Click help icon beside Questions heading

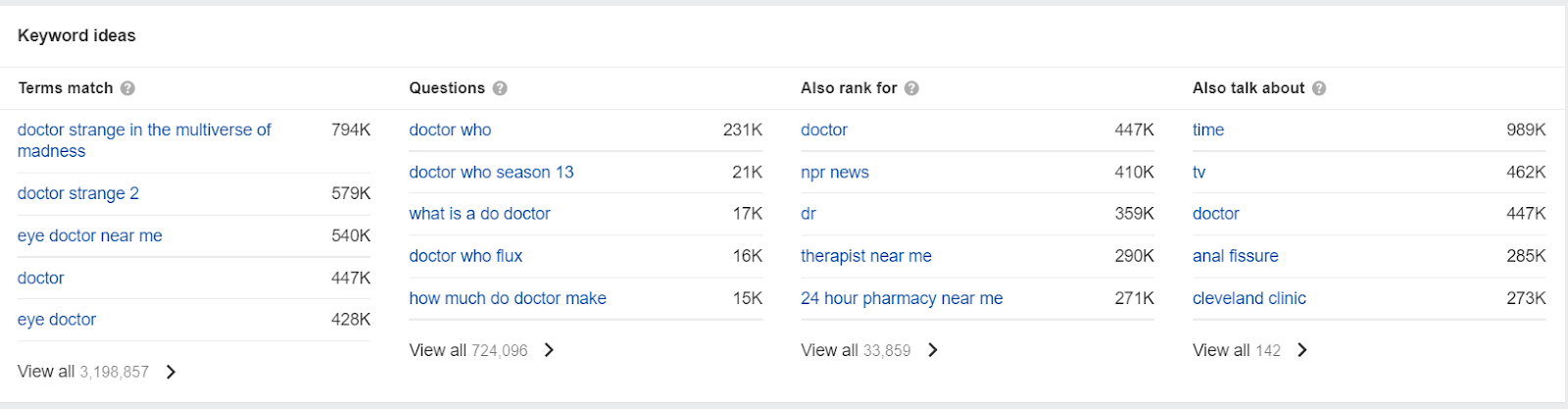point(500,88)
